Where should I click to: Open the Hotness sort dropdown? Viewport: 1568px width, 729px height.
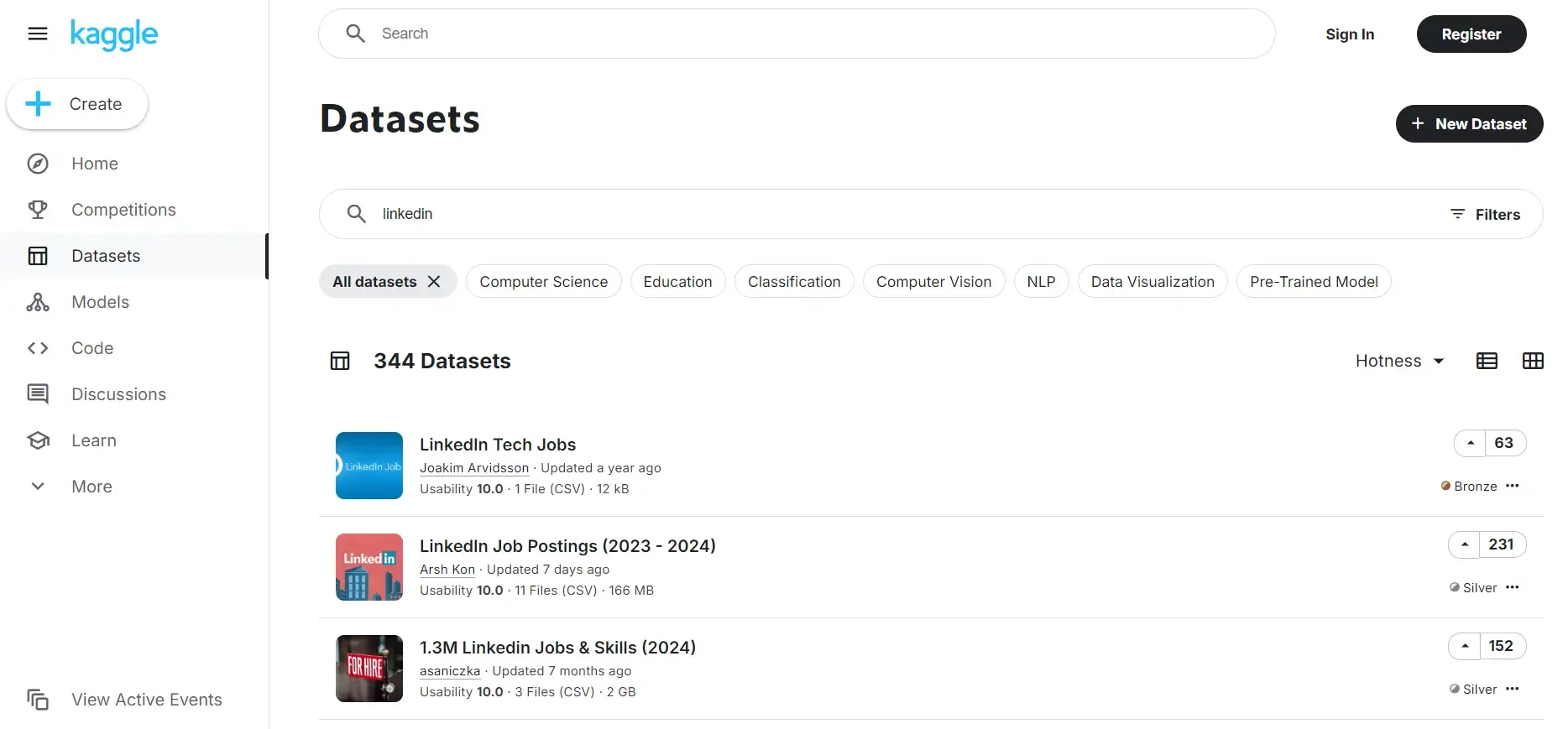coord(1400,361)
